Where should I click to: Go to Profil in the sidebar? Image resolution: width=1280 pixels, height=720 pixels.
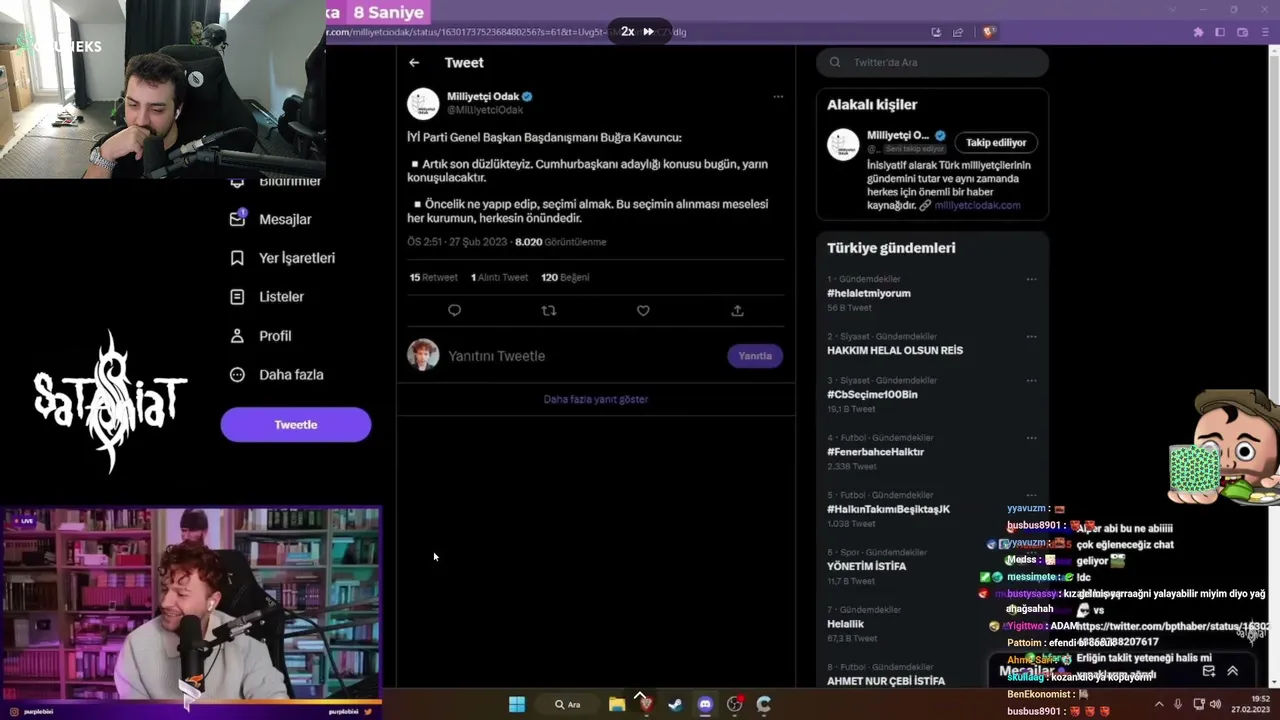(x=261, y=336)
